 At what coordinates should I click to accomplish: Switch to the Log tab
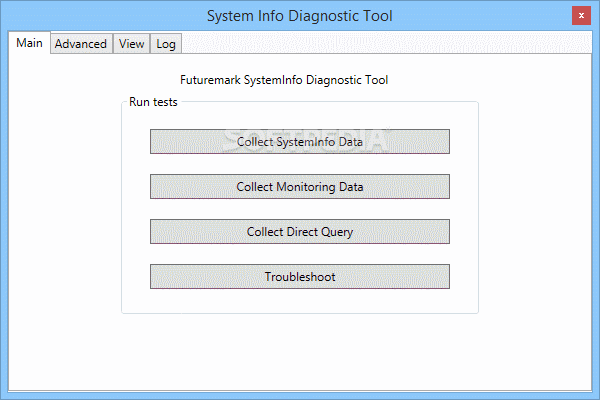click(x=166, y=44)
